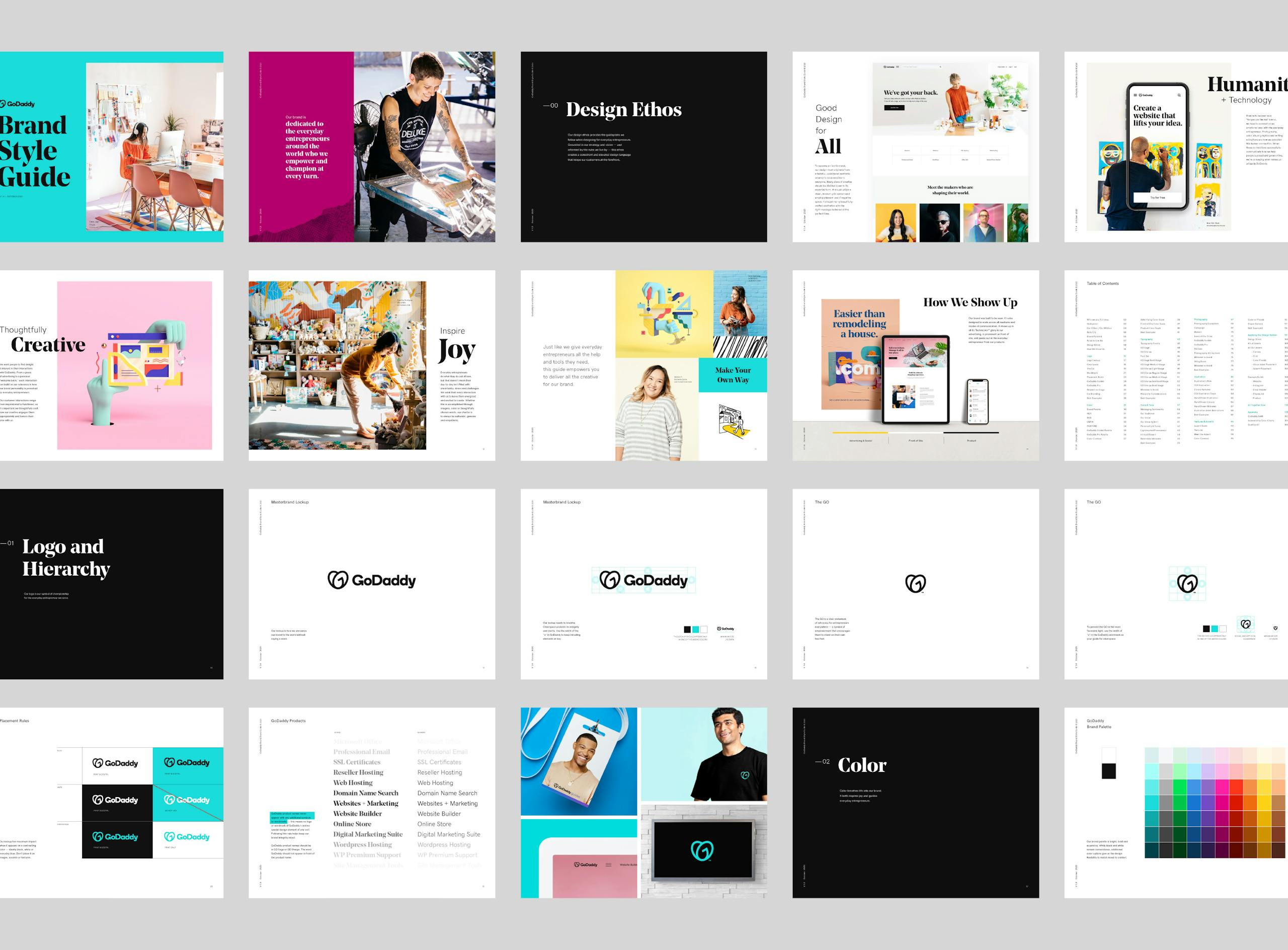Viewport: 1288px width, 950px height.
Task: Select the GoDaddy Products list slide
Action: coord(371,803)
